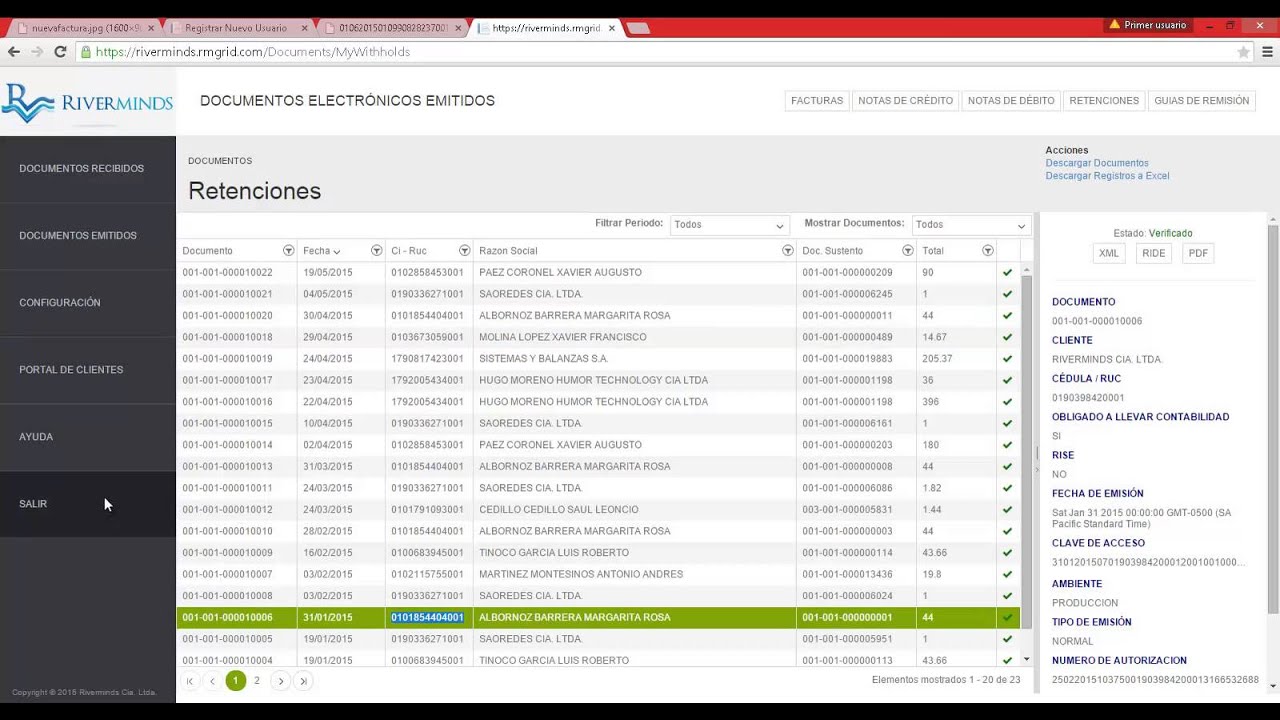1280x720 pixels.
Task: Select current page 1 button
Action: [x=235, y=681]
